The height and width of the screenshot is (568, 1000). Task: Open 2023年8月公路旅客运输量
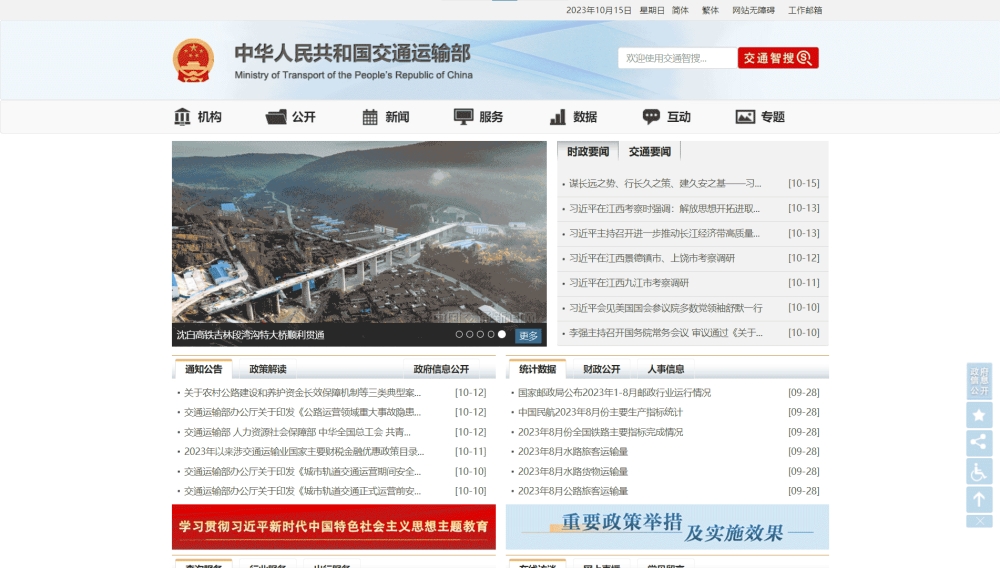(573, 492)
